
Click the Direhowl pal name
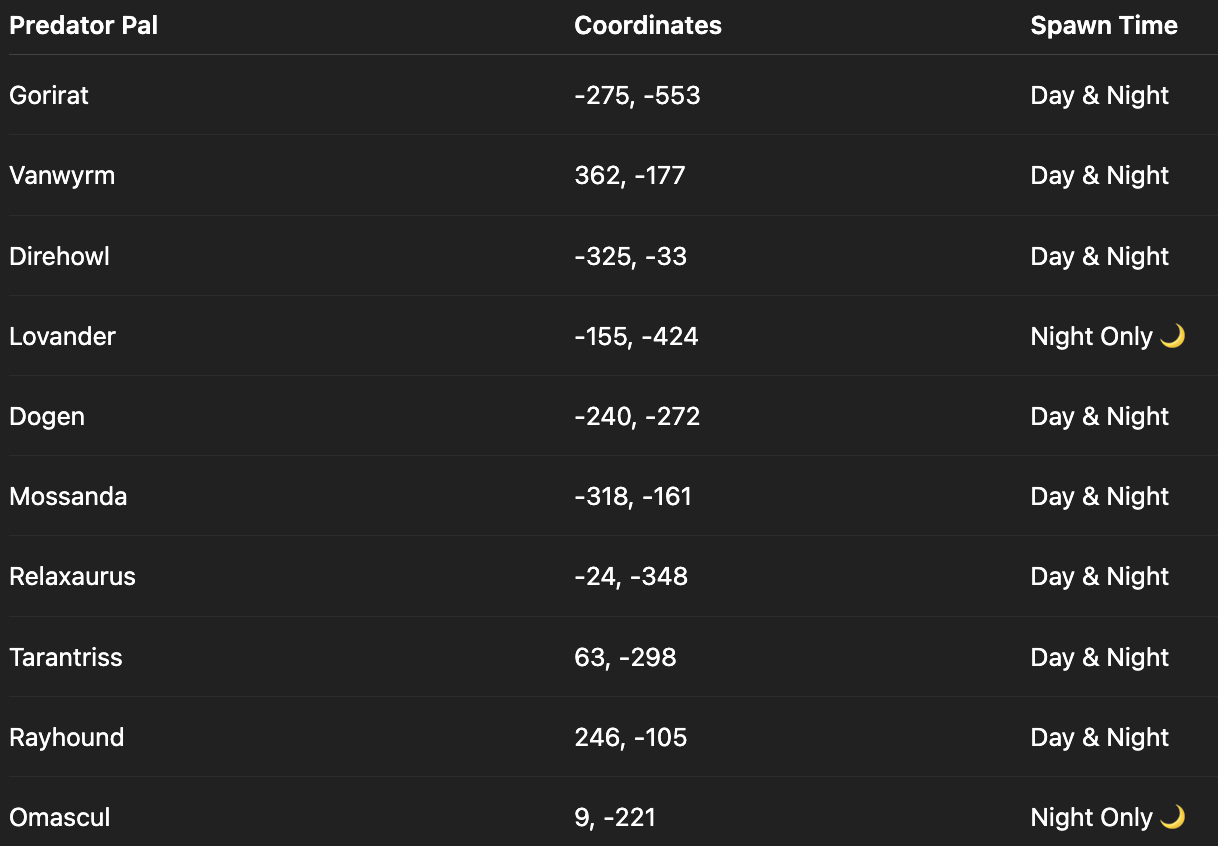pyautogui.click(x=59, y=256)
